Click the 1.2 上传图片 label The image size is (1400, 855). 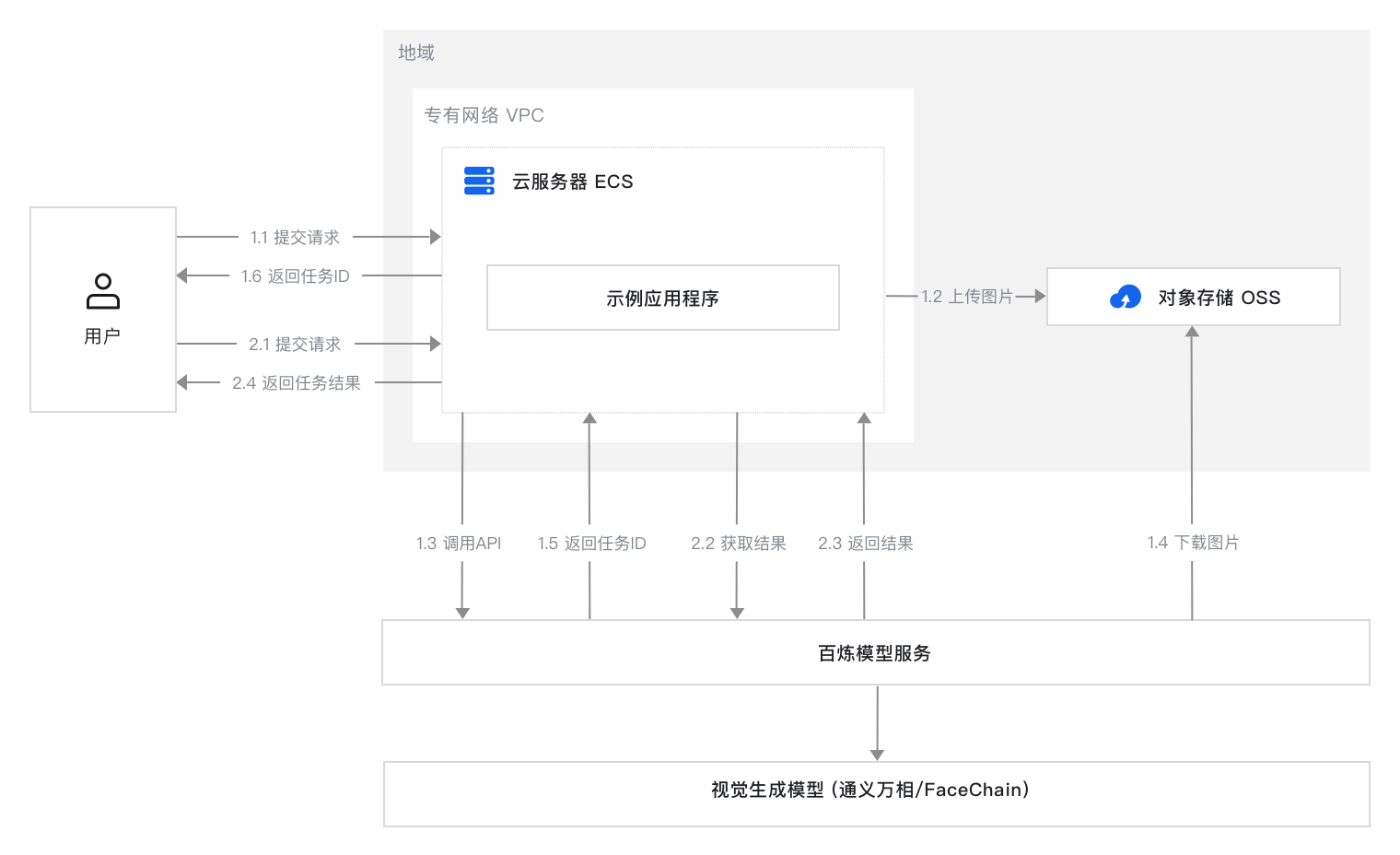coord(967,297)
